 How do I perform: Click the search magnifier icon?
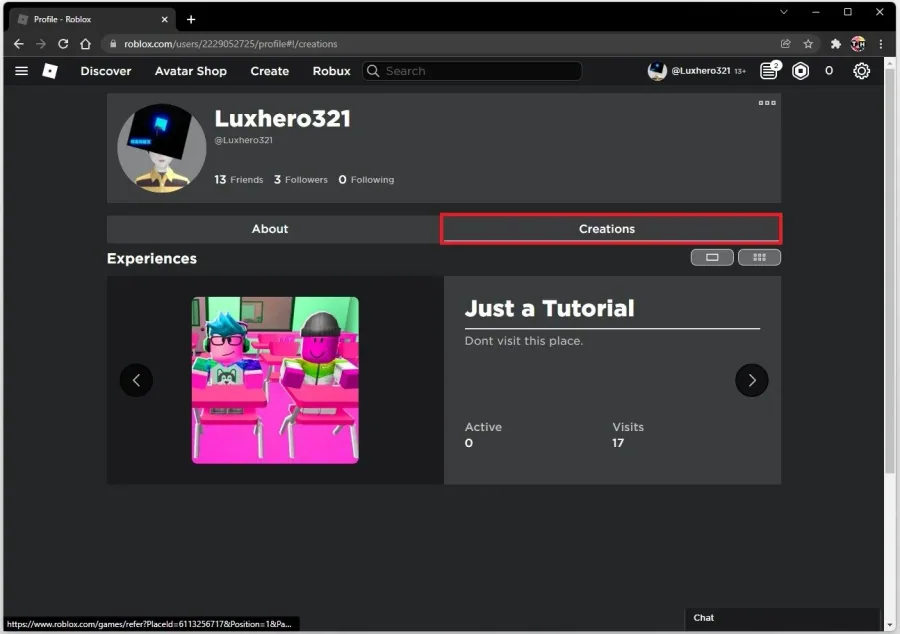coord(373,71)
